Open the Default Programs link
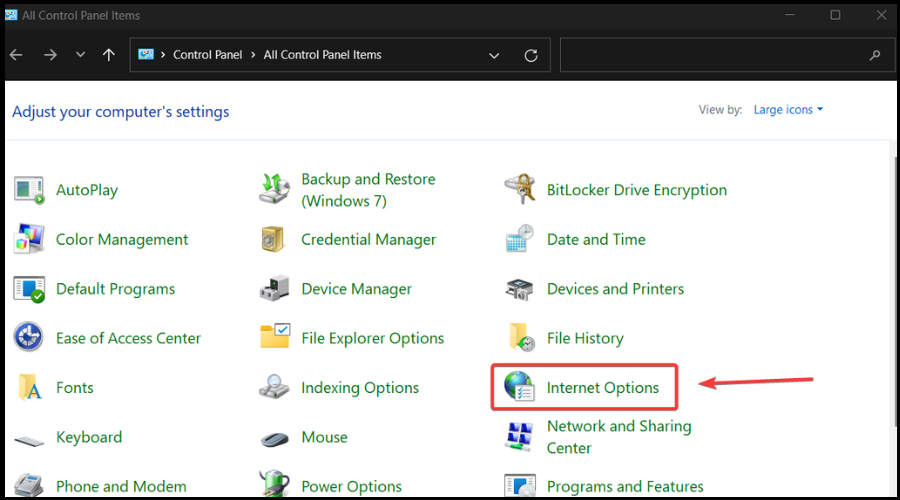The image size is (900, 500). 115,289
